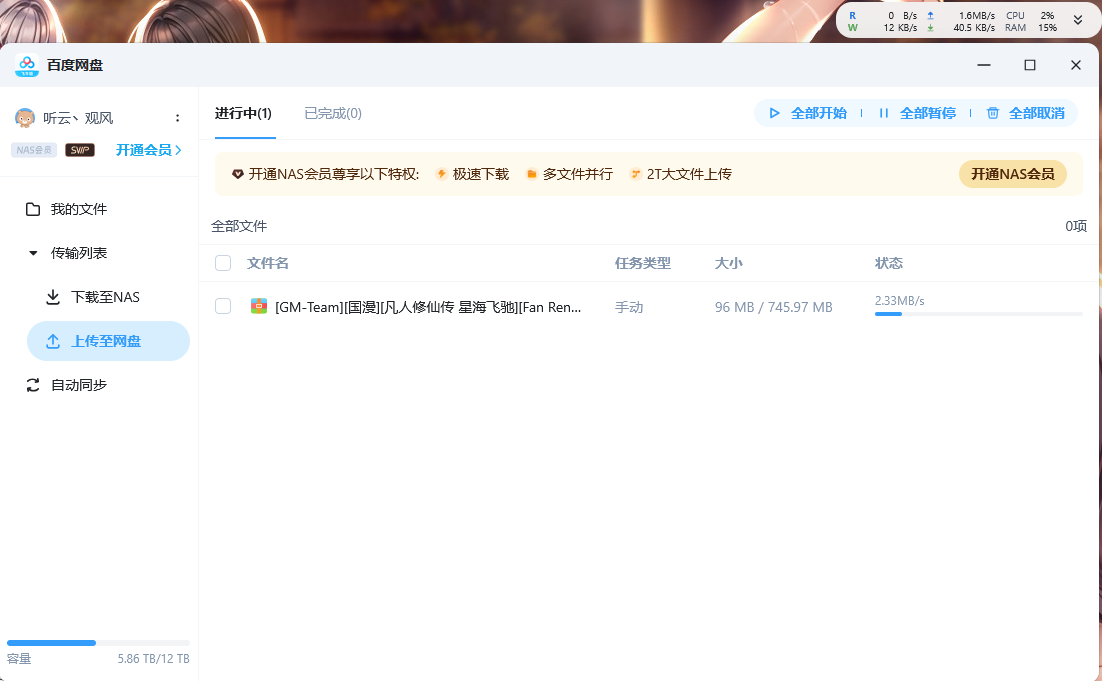Click the 文件名 column header

tap(268, 264)
